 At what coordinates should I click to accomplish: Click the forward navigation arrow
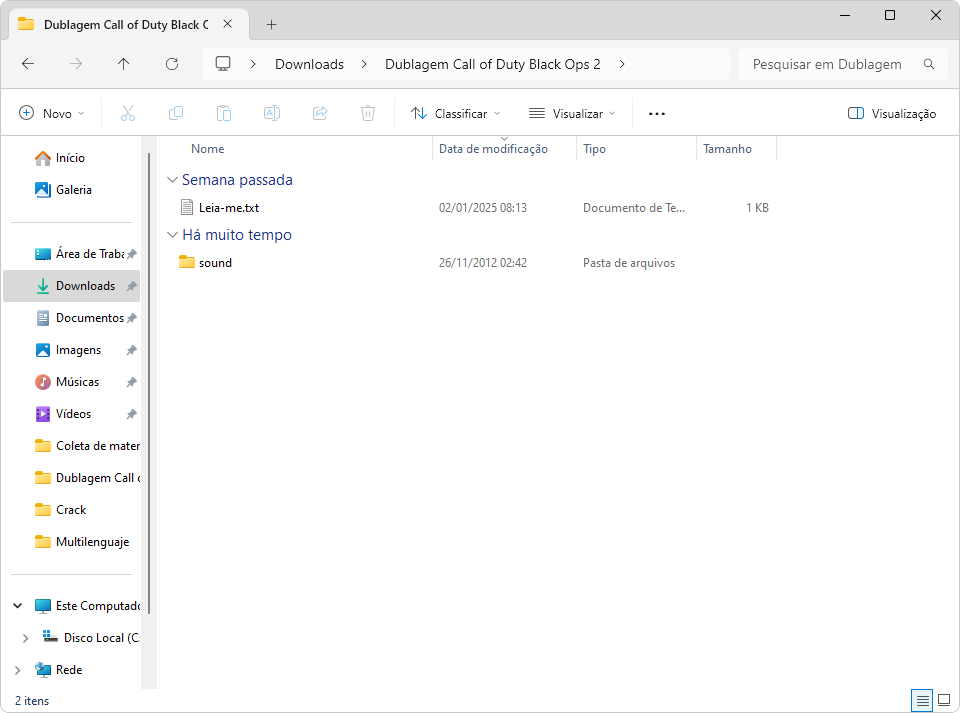tap(76, 64)
